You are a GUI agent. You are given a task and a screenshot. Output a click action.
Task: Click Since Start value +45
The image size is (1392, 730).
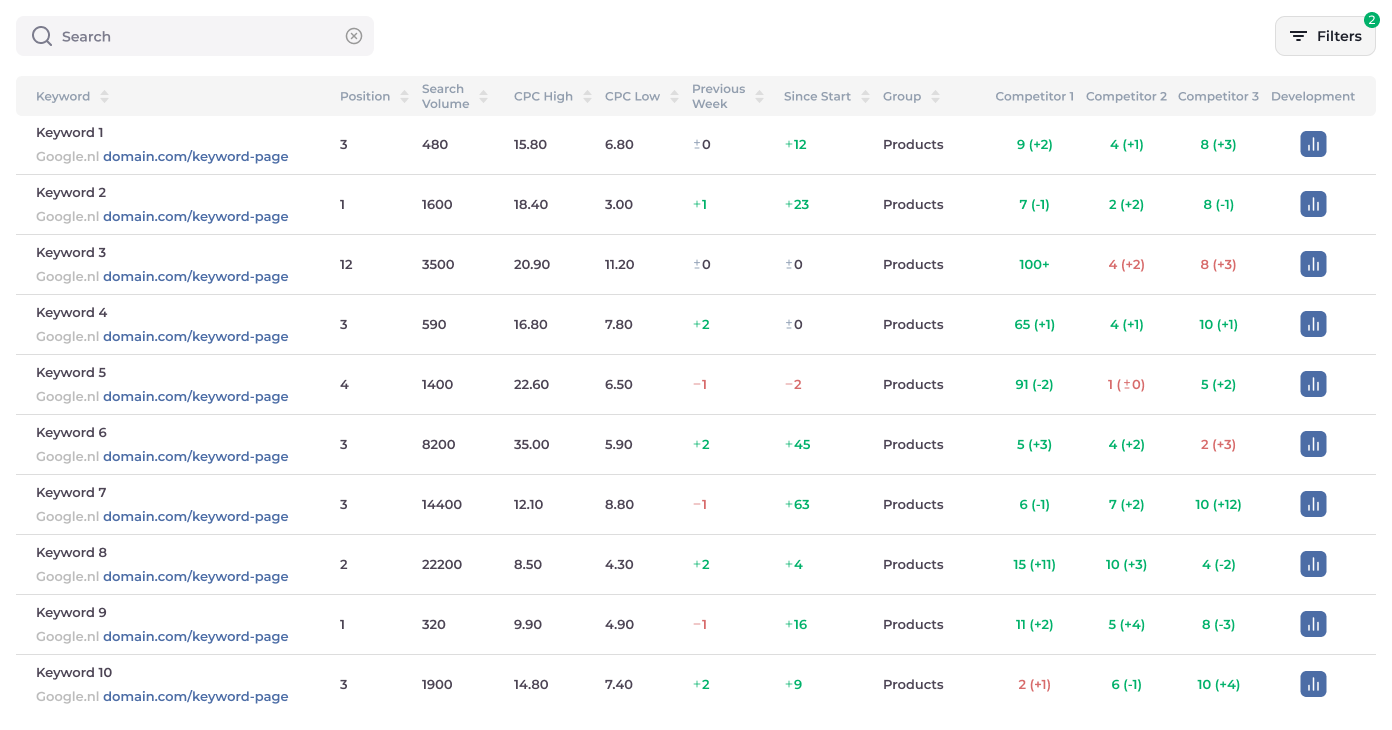pyautogui.click(x=797, y=445)
